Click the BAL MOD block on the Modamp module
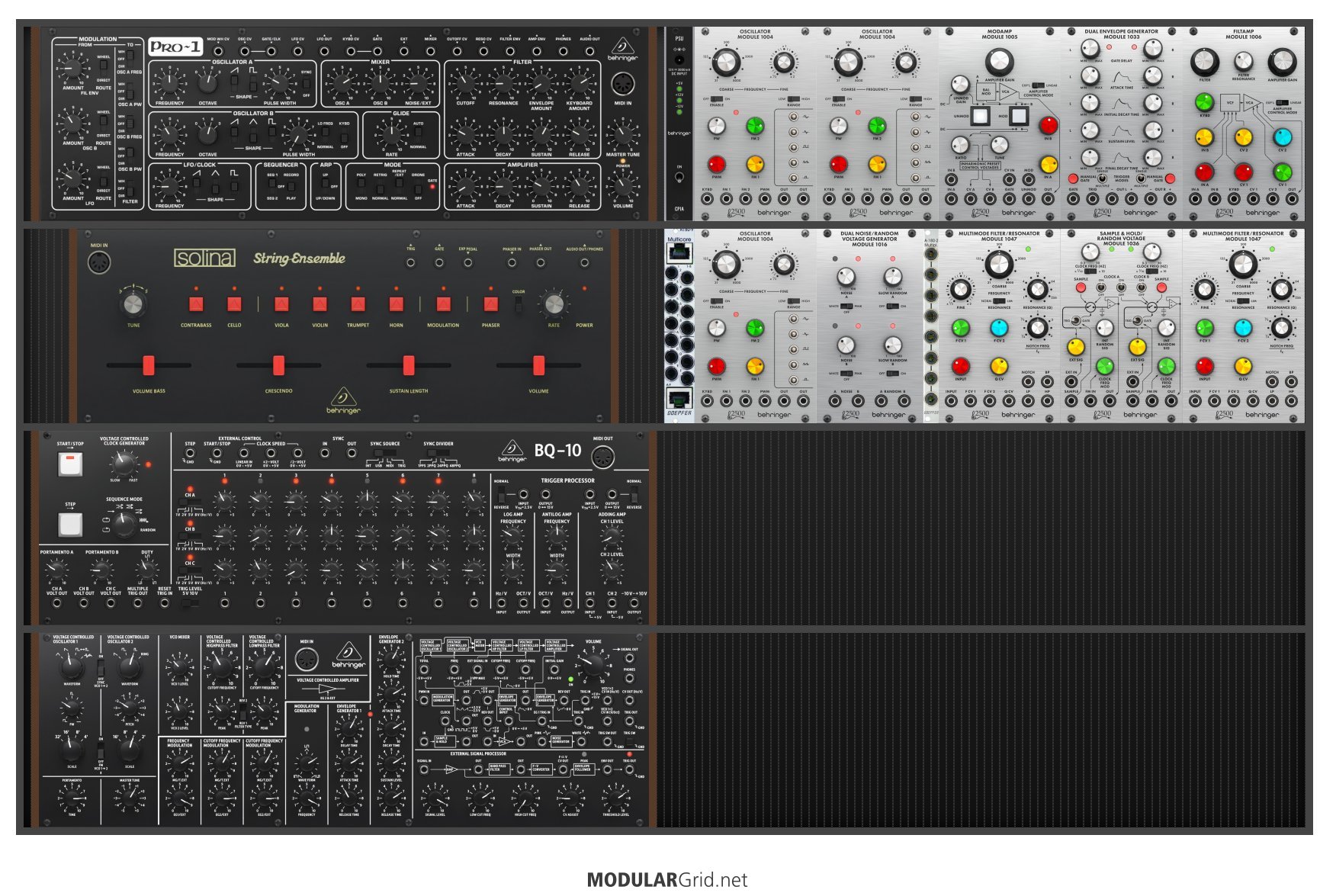 coord(985,92)
